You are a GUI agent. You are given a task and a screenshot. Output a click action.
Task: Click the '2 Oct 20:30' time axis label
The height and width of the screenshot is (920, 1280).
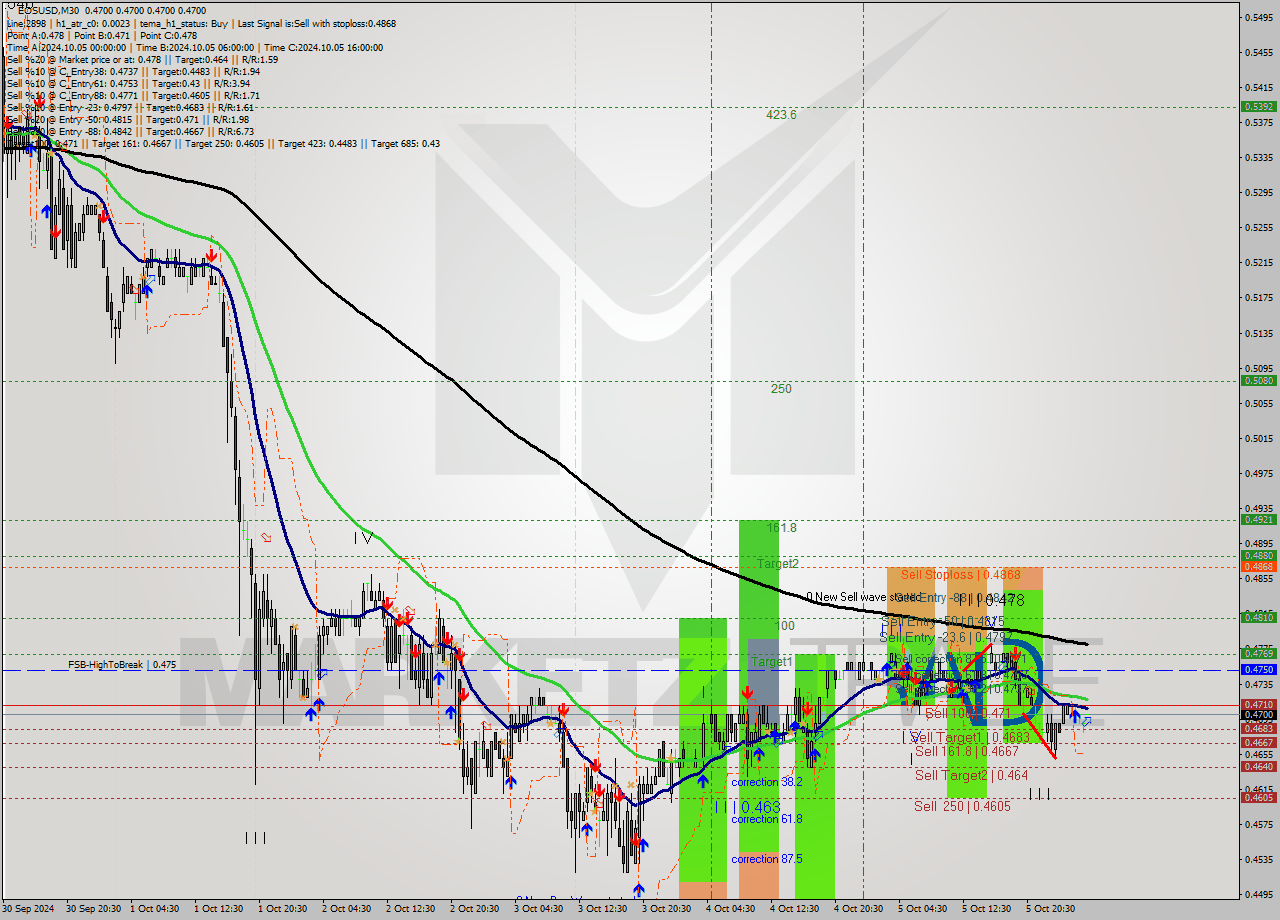click(x=475, y=909)
